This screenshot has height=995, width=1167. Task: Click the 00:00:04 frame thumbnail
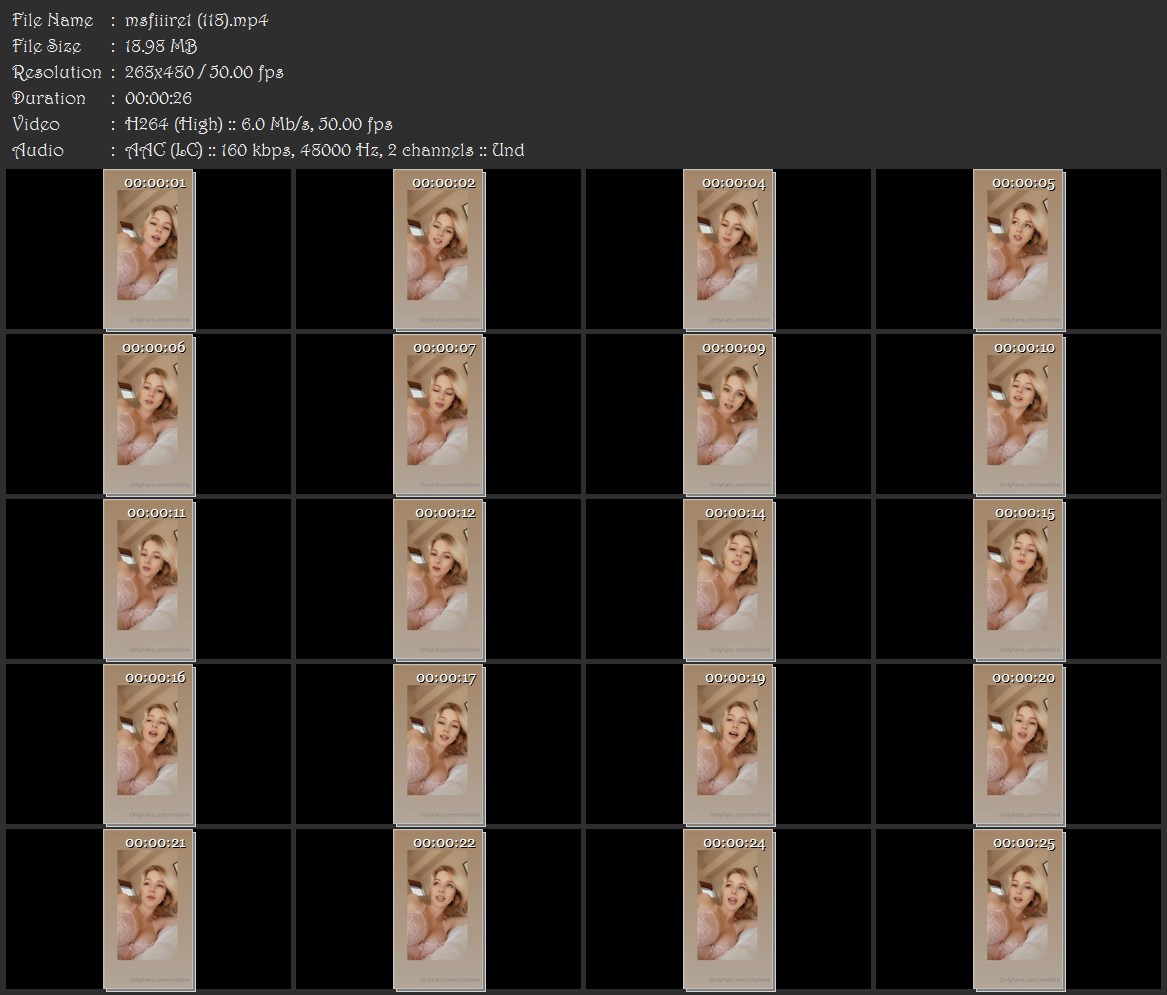[729, 249]
